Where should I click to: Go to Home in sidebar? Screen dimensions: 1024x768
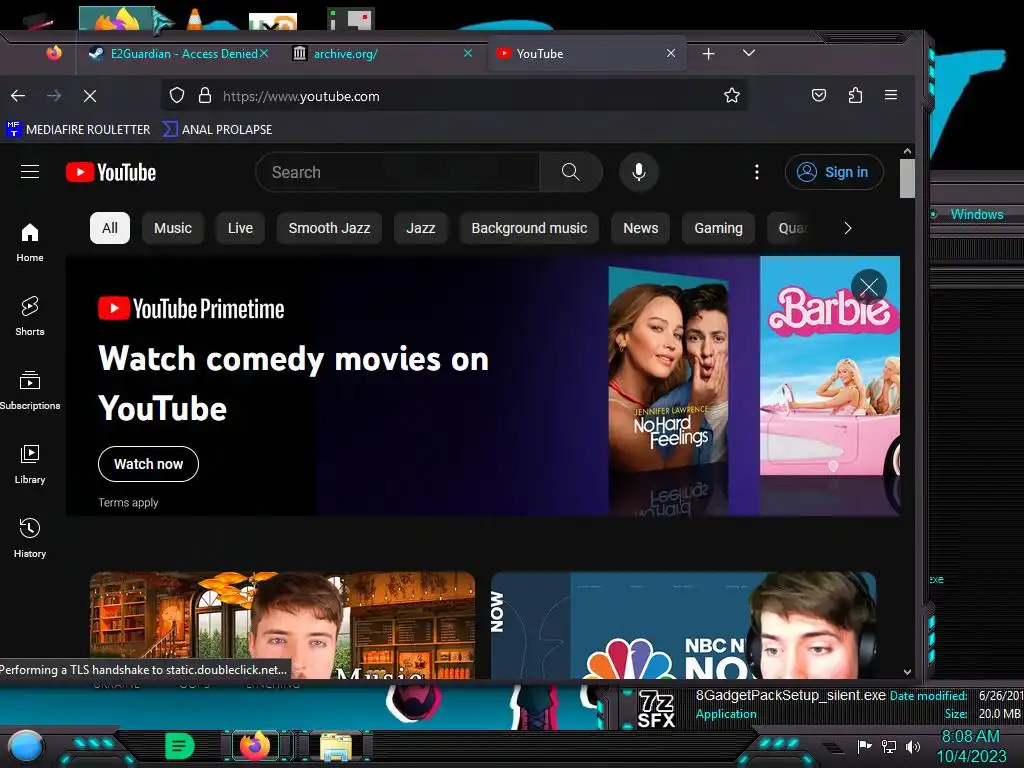[x=30, y=243]
